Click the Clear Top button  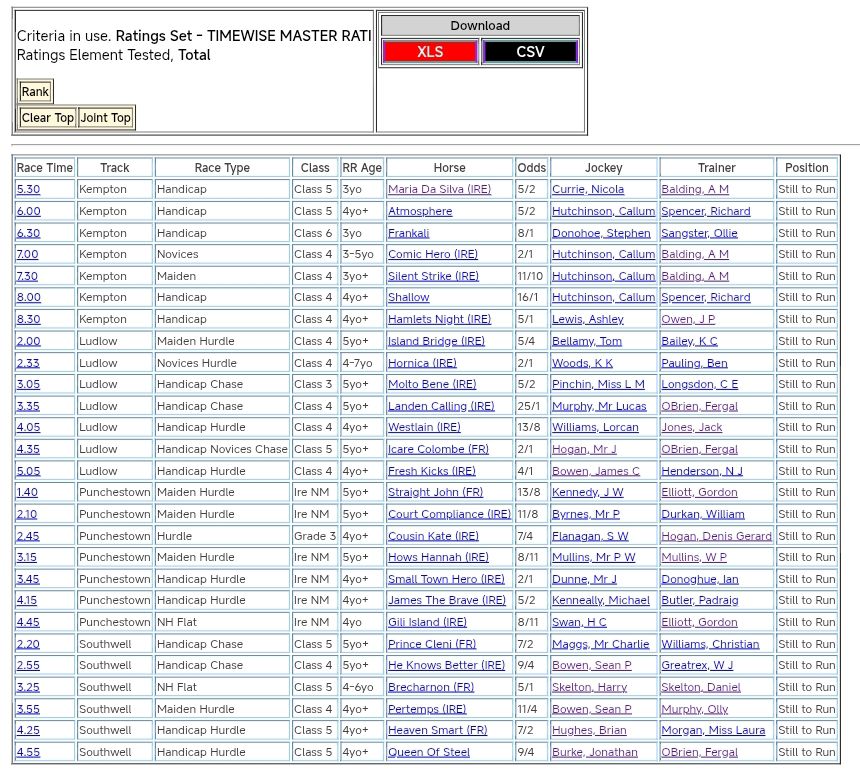[x=47, y=118]
